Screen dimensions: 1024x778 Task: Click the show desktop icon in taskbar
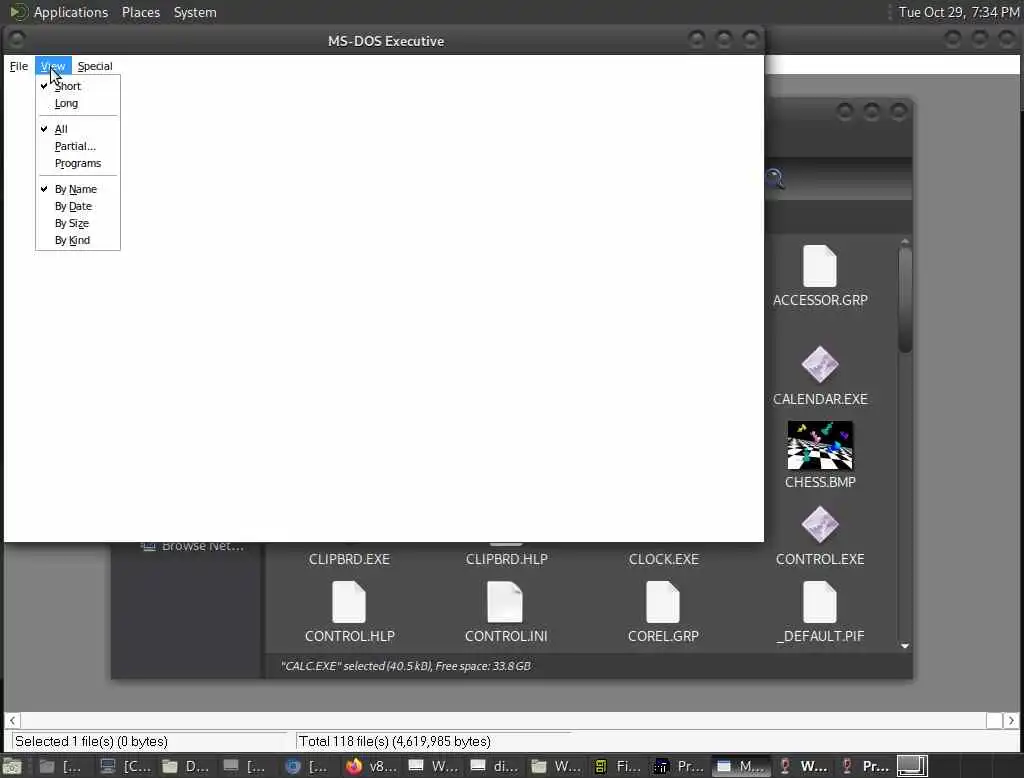[x=12, y=766]
